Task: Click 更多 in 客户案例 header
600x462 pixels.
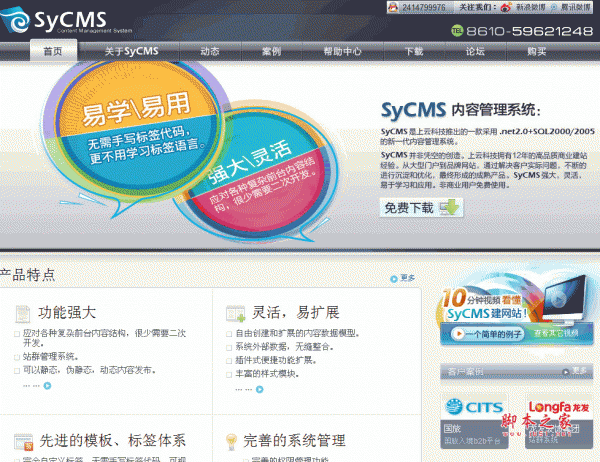Action: (575, 371)
